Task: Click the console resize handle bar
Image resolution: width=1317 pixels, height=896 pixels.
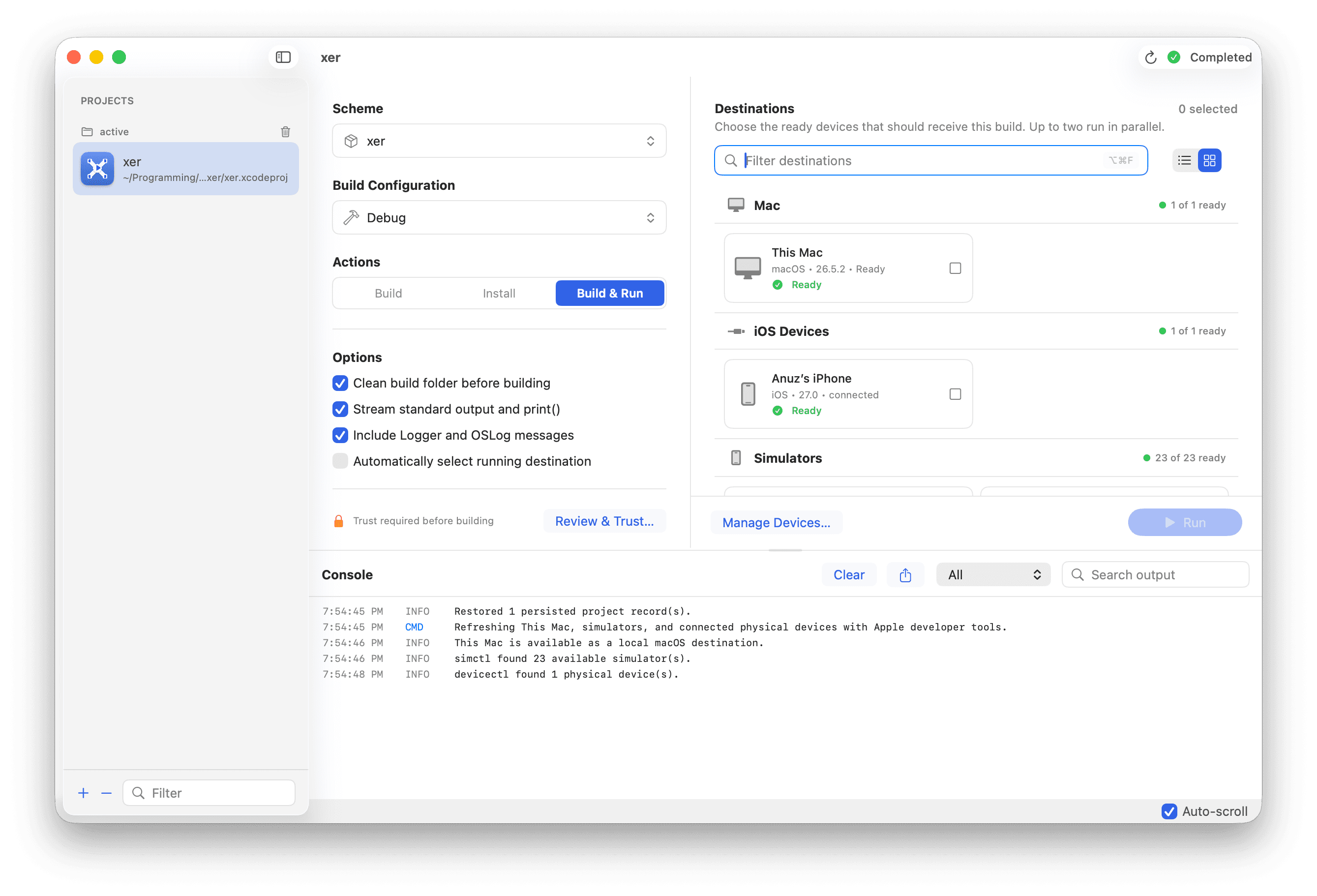Action: pyautogui.click(x=785, y=551)
